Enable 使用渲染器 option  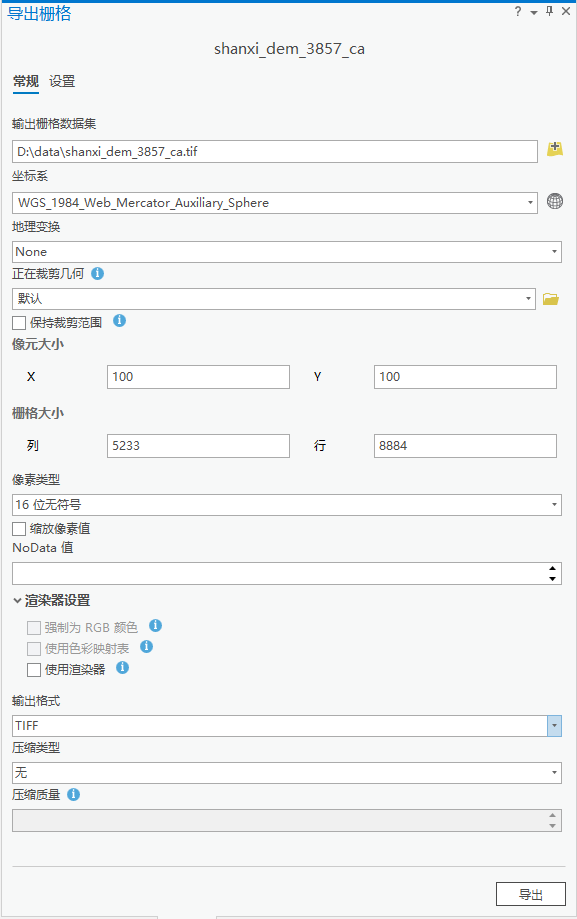click(32, 668)
